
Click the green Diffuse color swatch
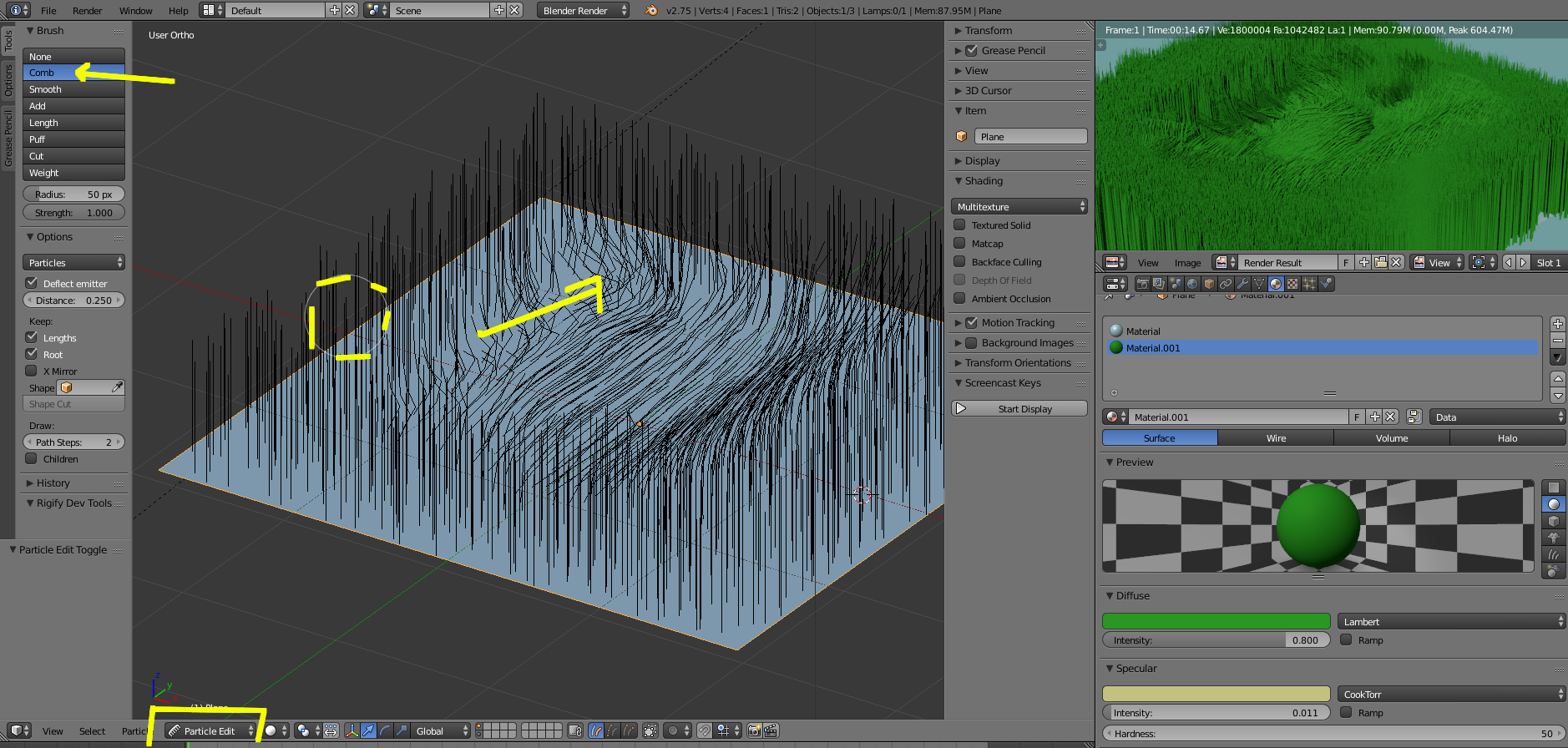[1216, 621]
